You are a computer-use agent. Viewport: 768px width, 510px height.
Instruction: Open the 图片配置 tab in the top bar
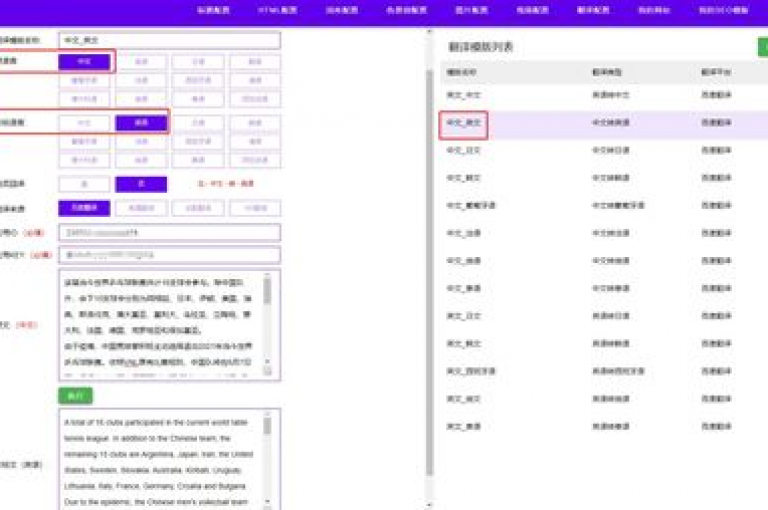(471, 10)
